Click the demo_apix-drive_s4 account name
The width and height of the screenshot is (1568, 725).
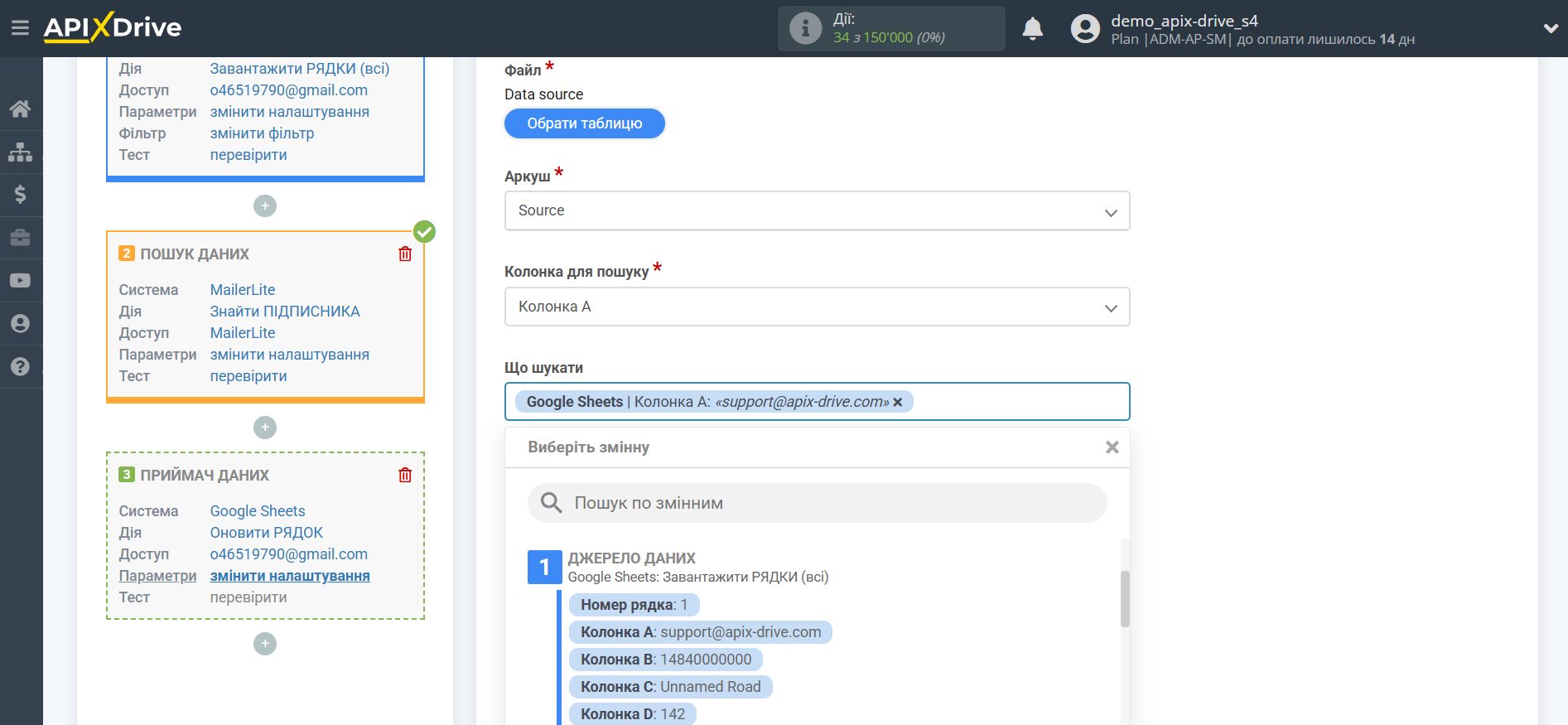coord(1184,21)
